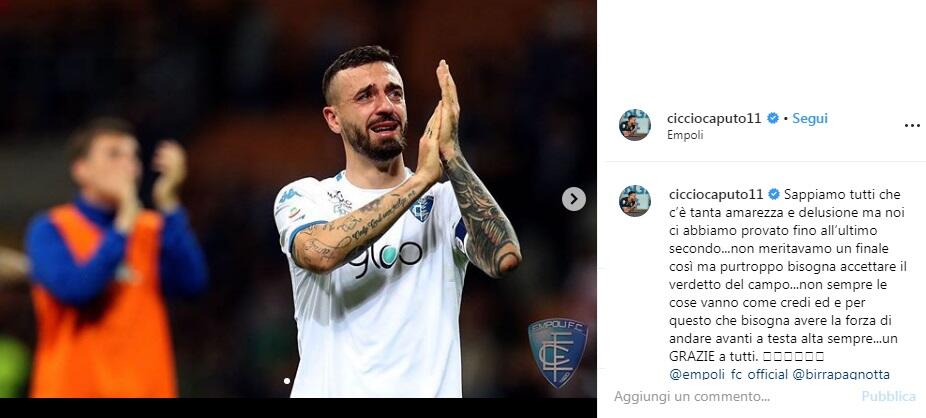Open the cicciocaputo11 username in header
Viewport: 926px width, 418px height.
[715, 118]
